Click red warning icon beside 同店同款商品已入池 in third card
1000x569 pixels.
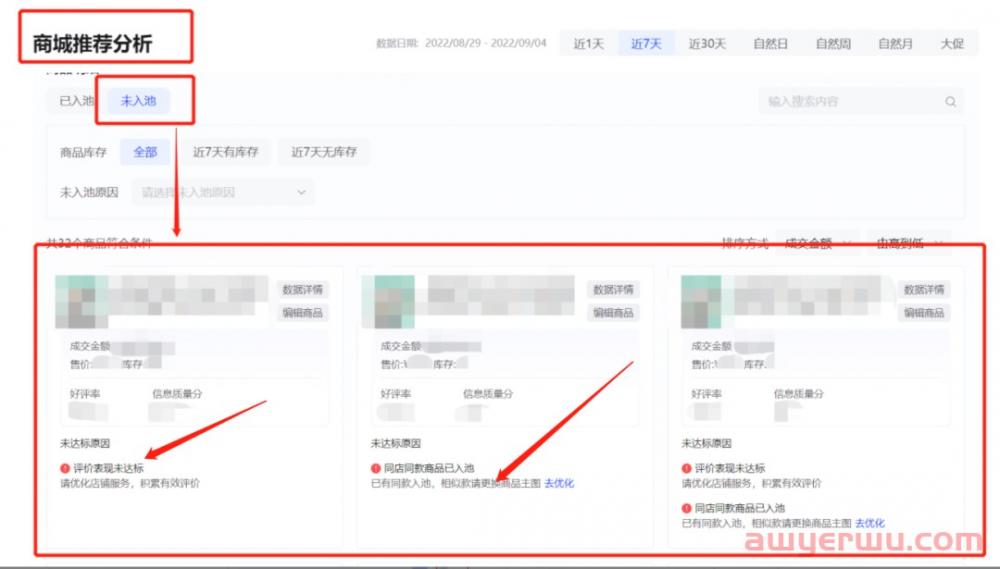click(x=686, y=508)
